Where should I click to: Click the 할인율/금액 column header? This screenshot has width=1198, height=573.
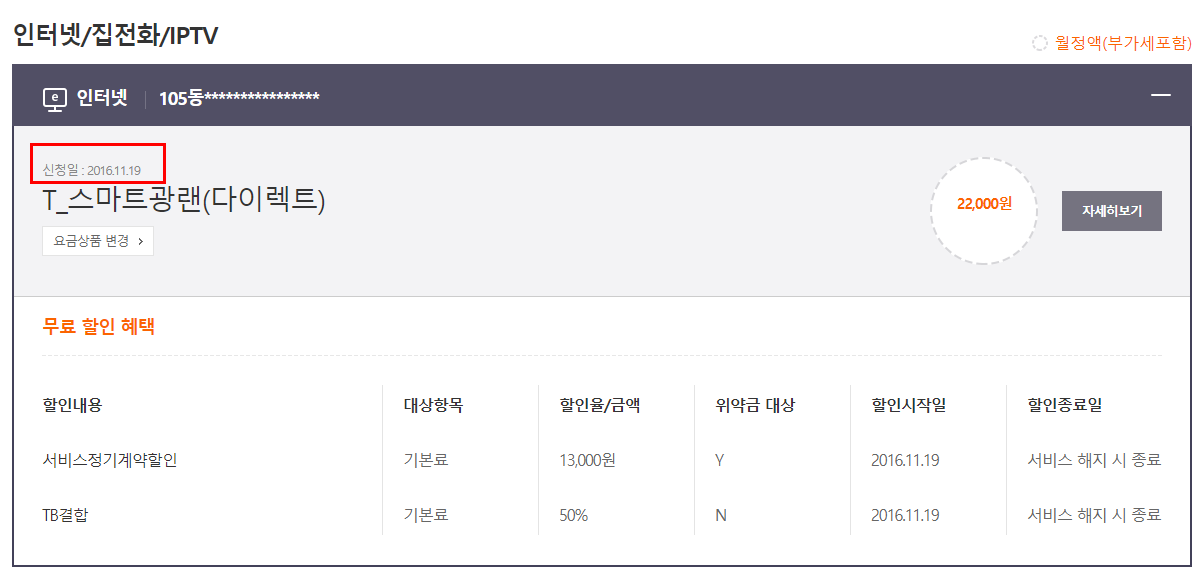600,405
